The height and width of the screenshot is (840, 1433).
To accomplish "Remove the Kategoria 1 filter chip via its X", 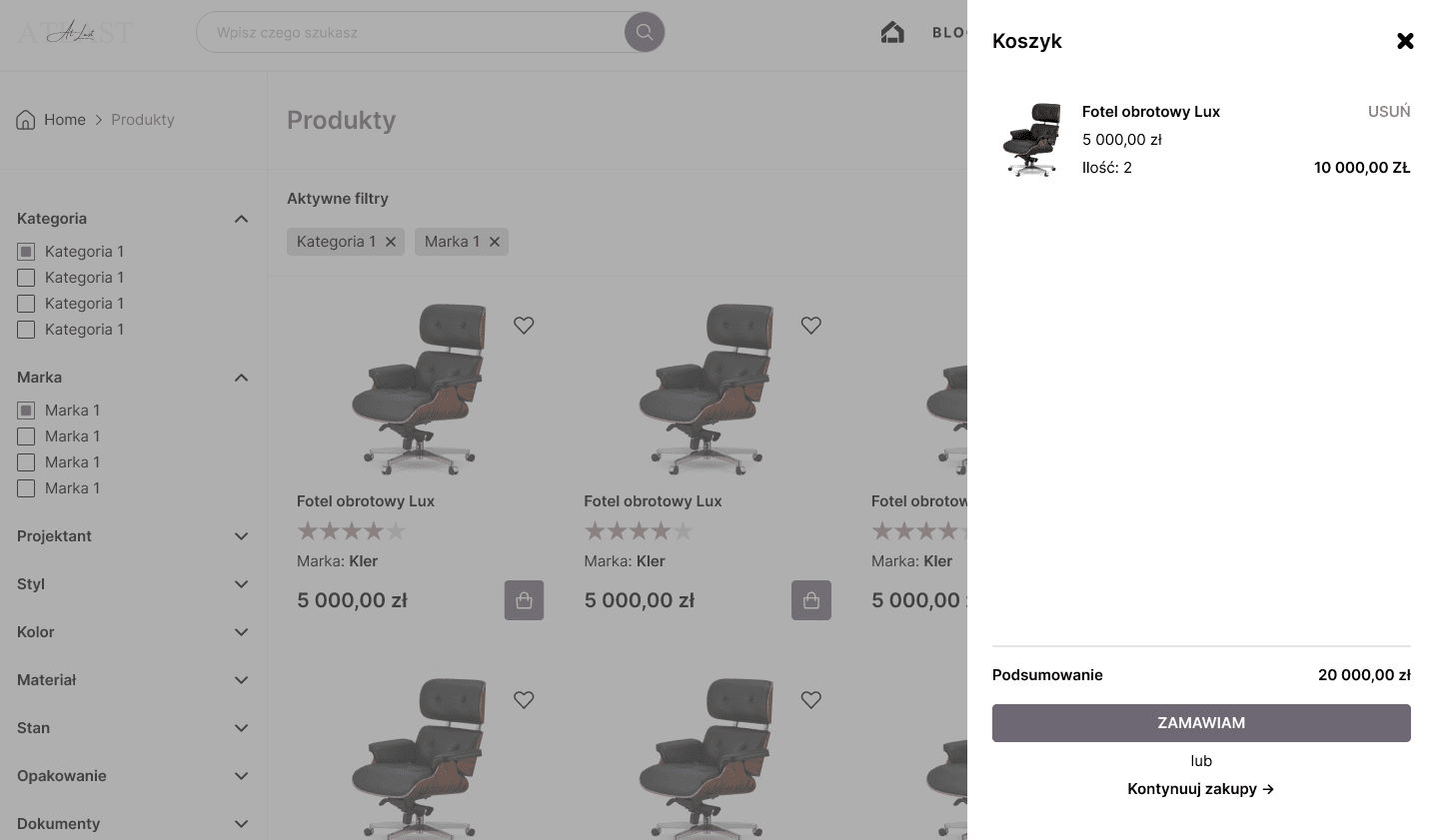I will 391,241.
